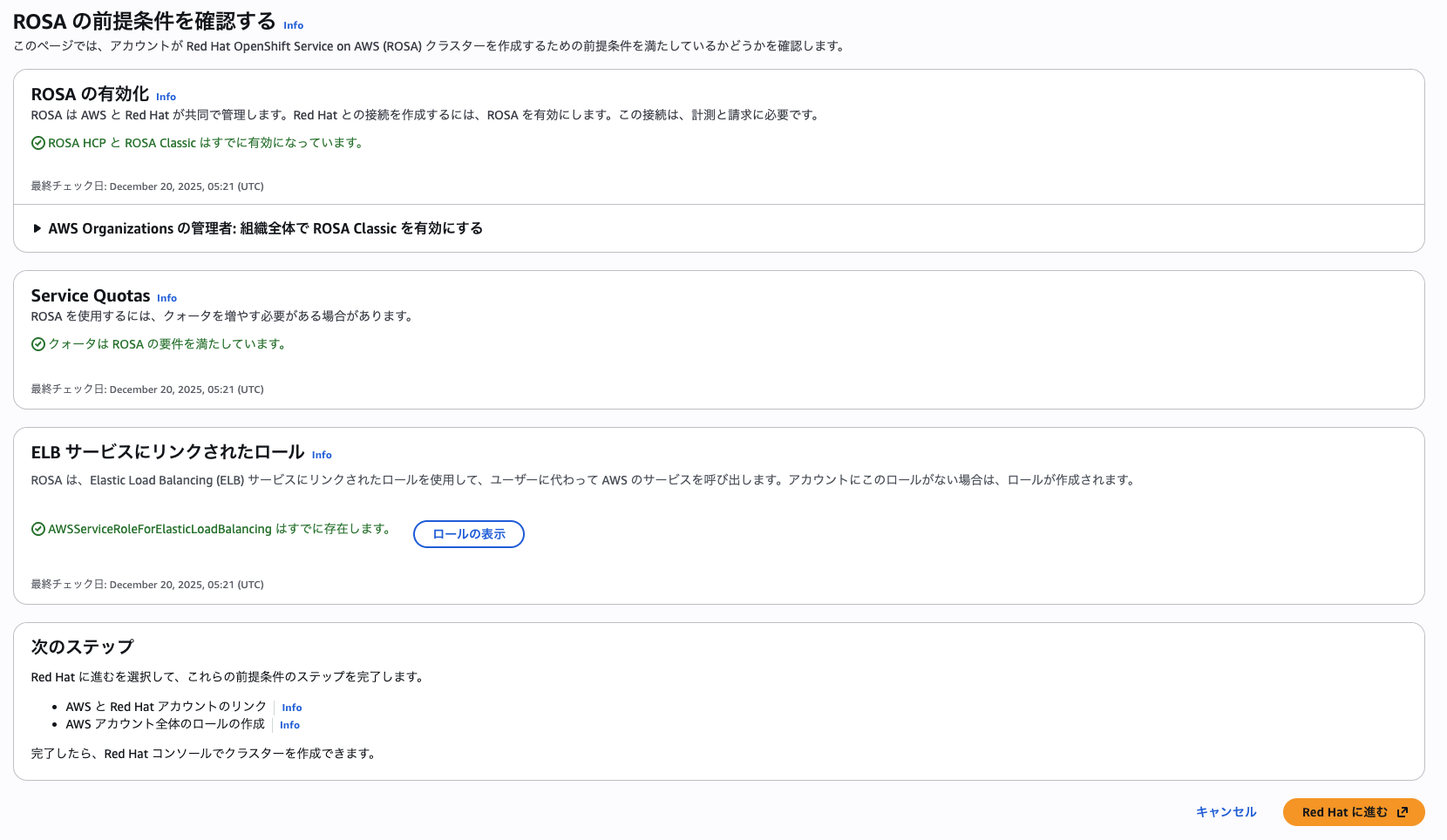Open Info link next to Service Quotas
Viewport: 1447px width, 840px height.
click(166, 298)
